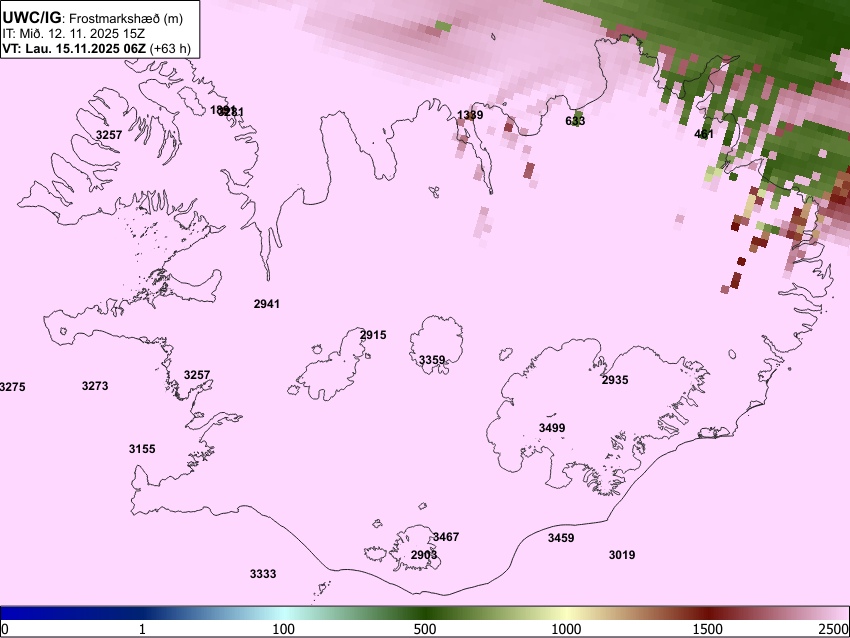Pick the 2935 value on the map
The image size is (850, 638).
[615, 380]
